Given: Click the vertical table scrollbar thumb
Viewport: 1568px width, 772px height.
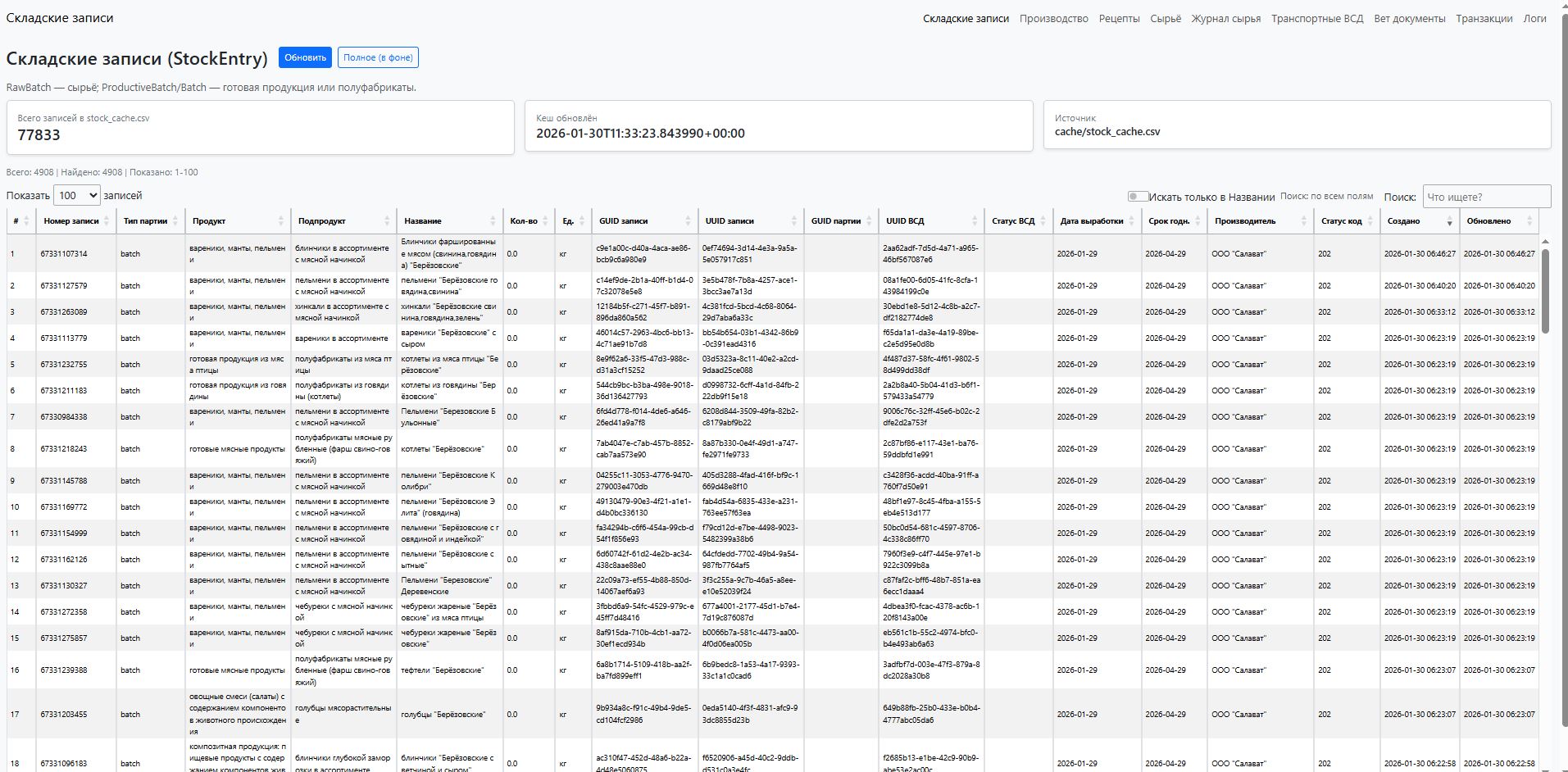Looking at the screenshot, I should pyautogui.click(x=1545, y=291).
